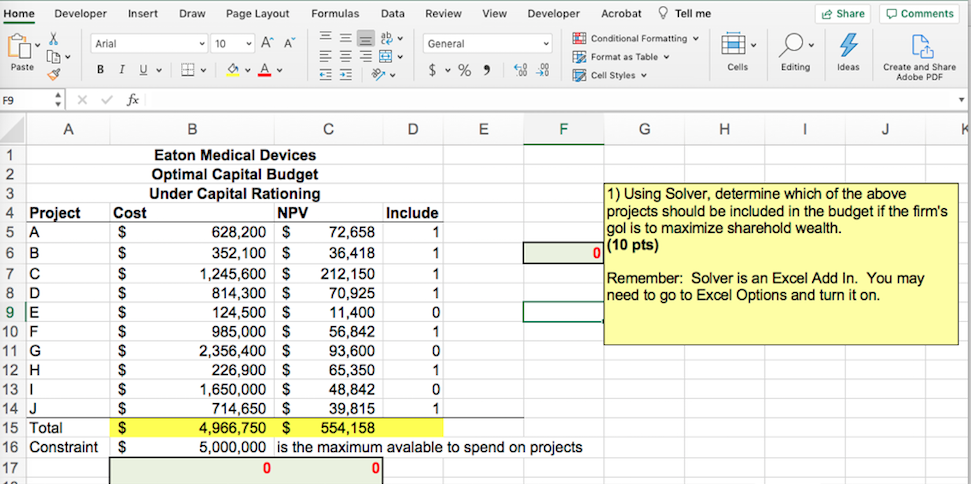This screenshot has width=971, height=484.
Task: Click the Share button
Action: [843, 14]
